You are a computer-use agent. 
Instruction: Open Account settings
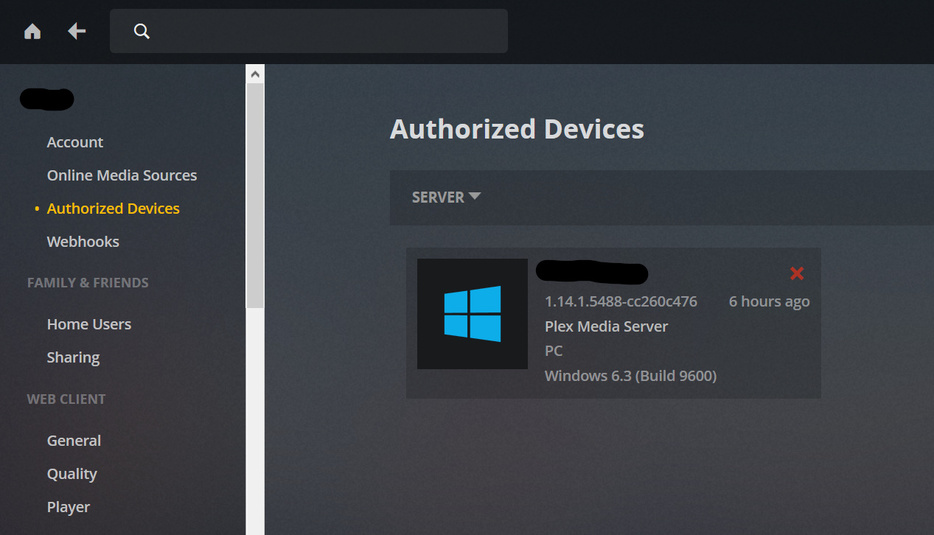[x=75, y=142]
